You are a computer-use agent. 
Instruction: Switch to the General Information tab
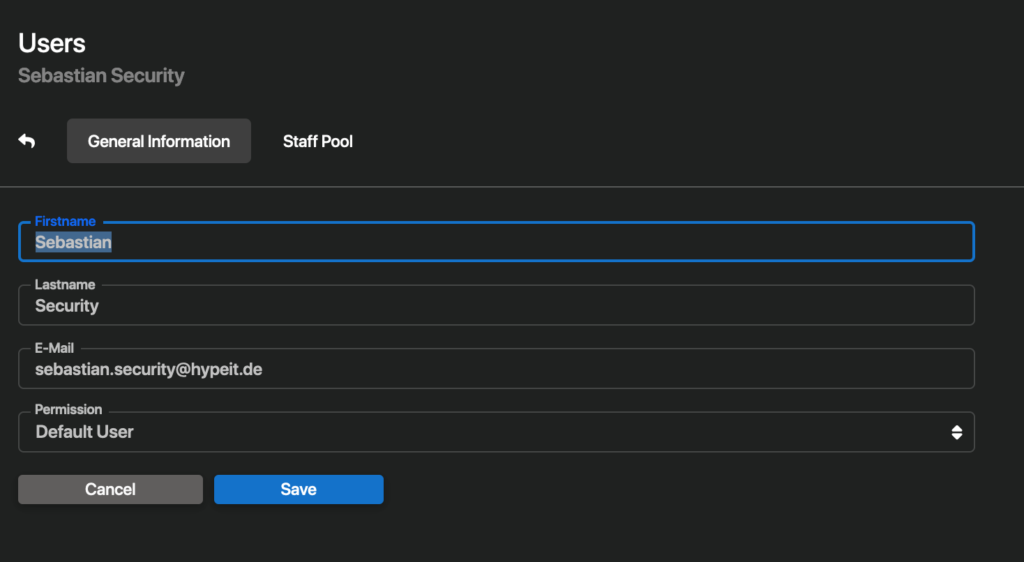(x=159, y=141)
